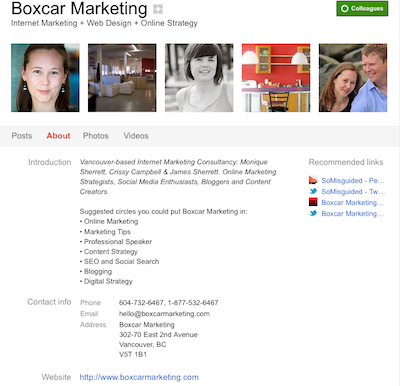Click address line 302-70 East 2nd Avenue

pyautogui.click(x=158, y=335)
